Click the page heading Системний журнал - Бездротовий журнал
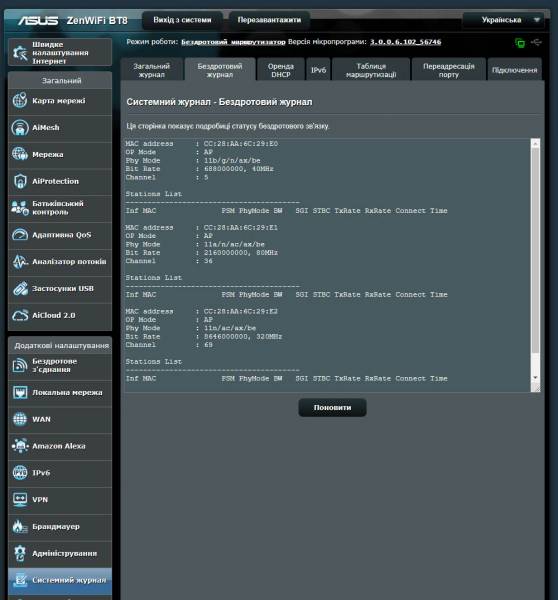558x600 pixels. coord(219,102)
